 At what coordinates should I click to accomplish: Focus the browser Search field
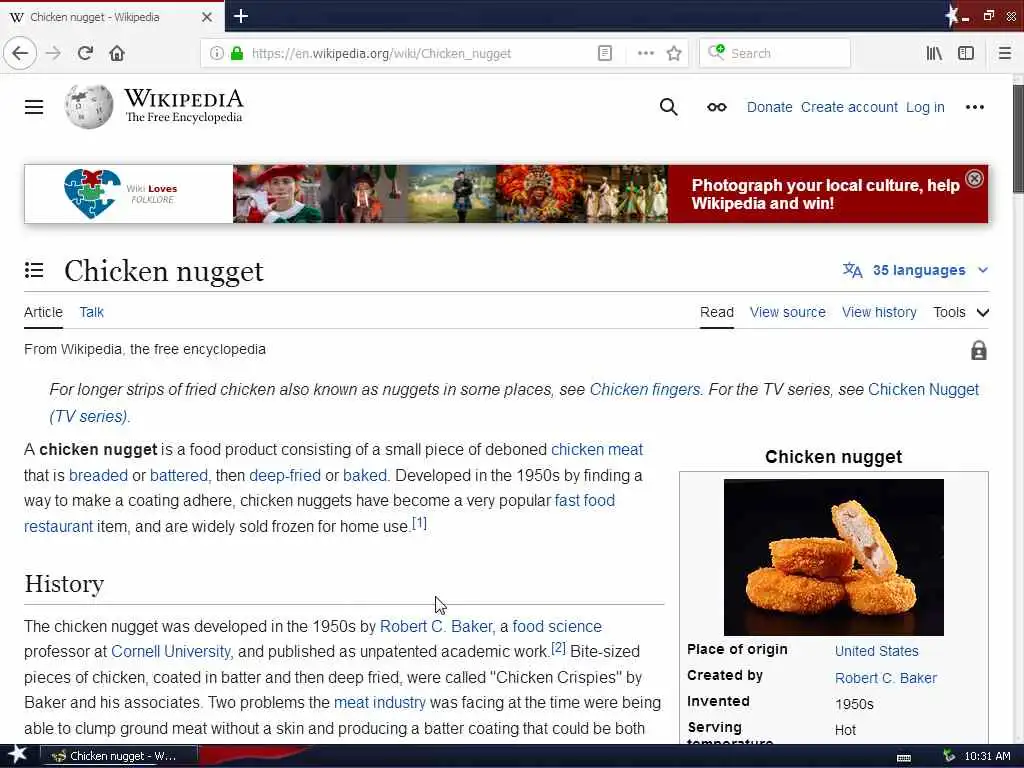(775, 53)
